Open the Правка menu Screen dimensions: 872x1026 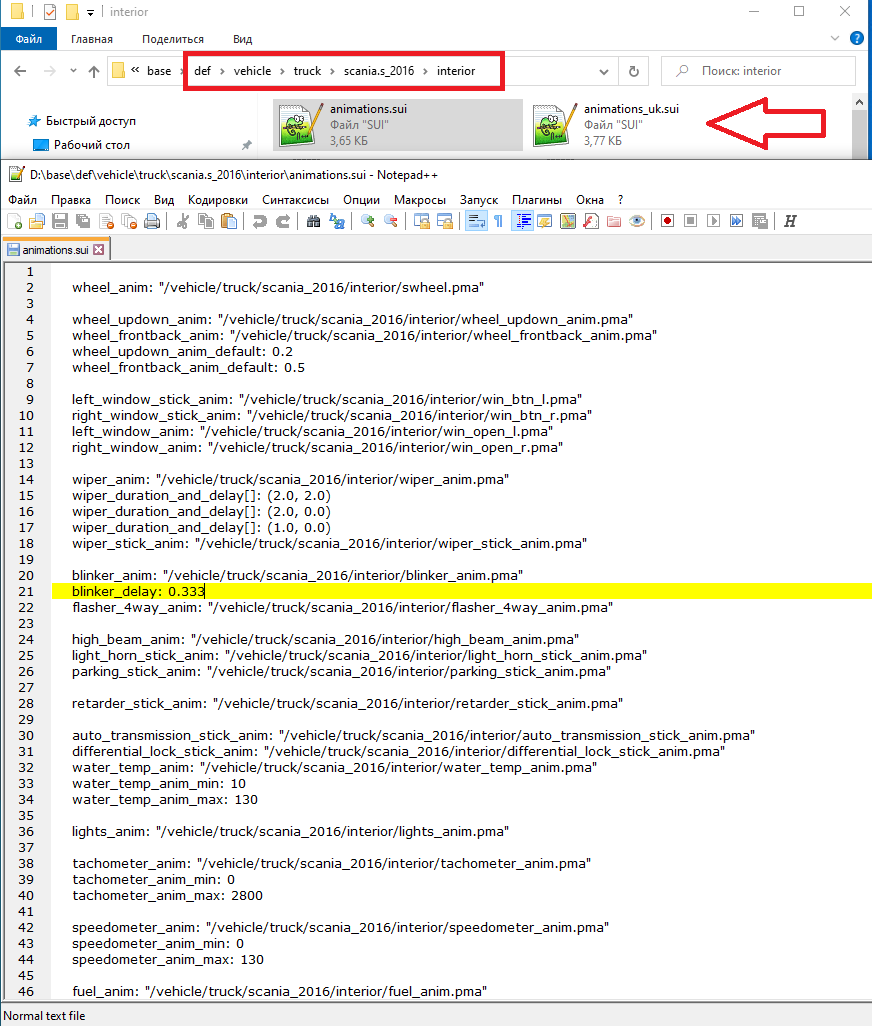click(x=71, y=200)
